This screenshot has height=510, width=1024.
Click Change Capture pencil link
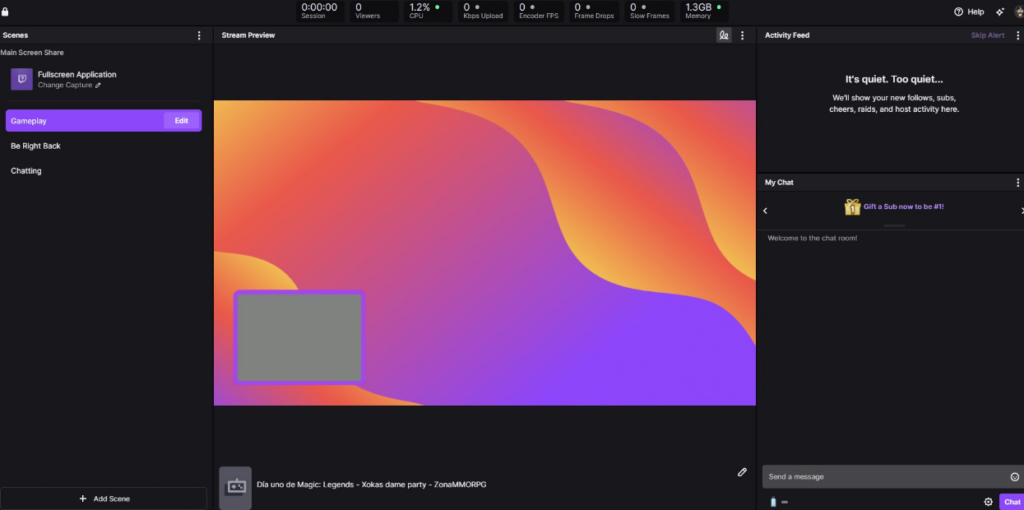[69, 86]
